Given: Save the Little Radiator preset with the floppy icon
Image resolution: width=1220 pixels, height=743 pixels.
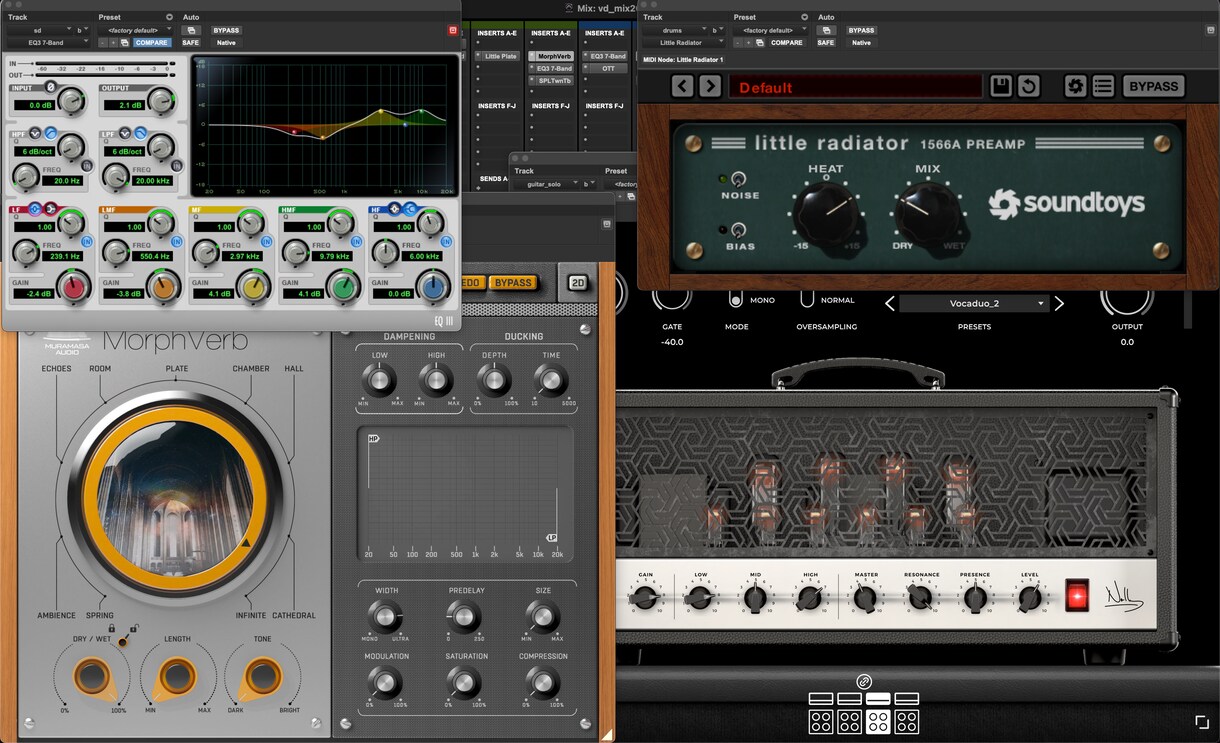Looking at the screenshot, I should [x=1001, y=87].
